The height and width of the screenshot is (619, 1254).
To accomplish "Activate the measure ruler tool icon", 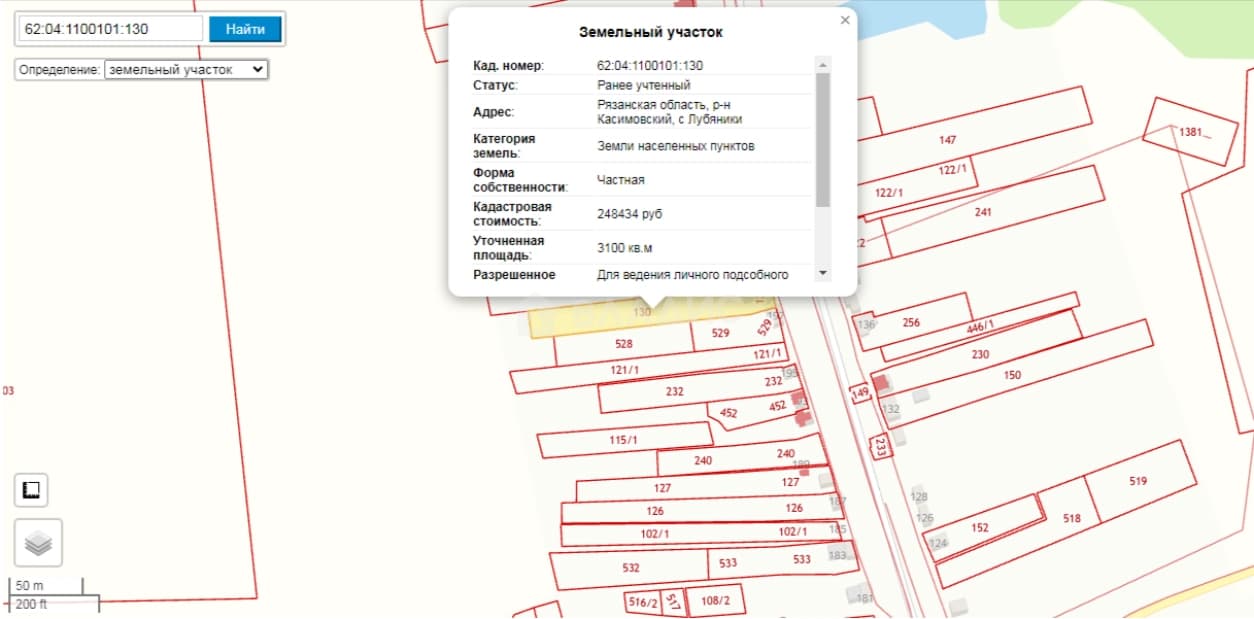I will pyautogui.click(x=31, y=490).
